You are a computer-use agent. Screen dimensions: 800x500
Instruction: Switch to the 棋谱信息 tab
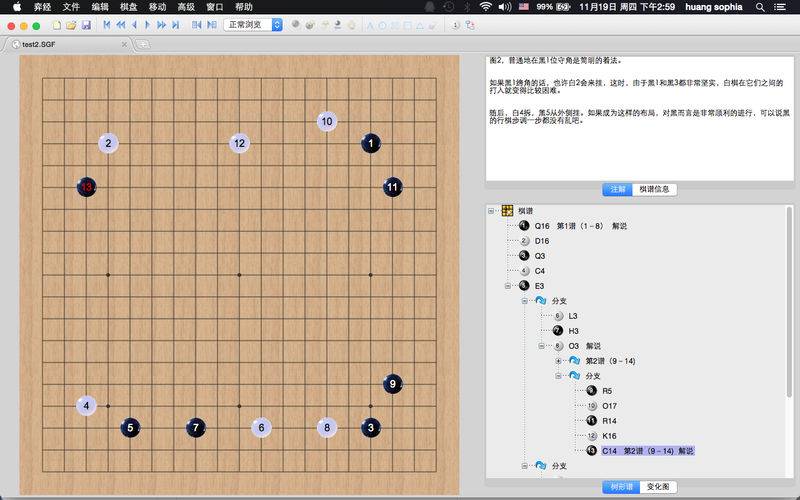coord(655,189)
